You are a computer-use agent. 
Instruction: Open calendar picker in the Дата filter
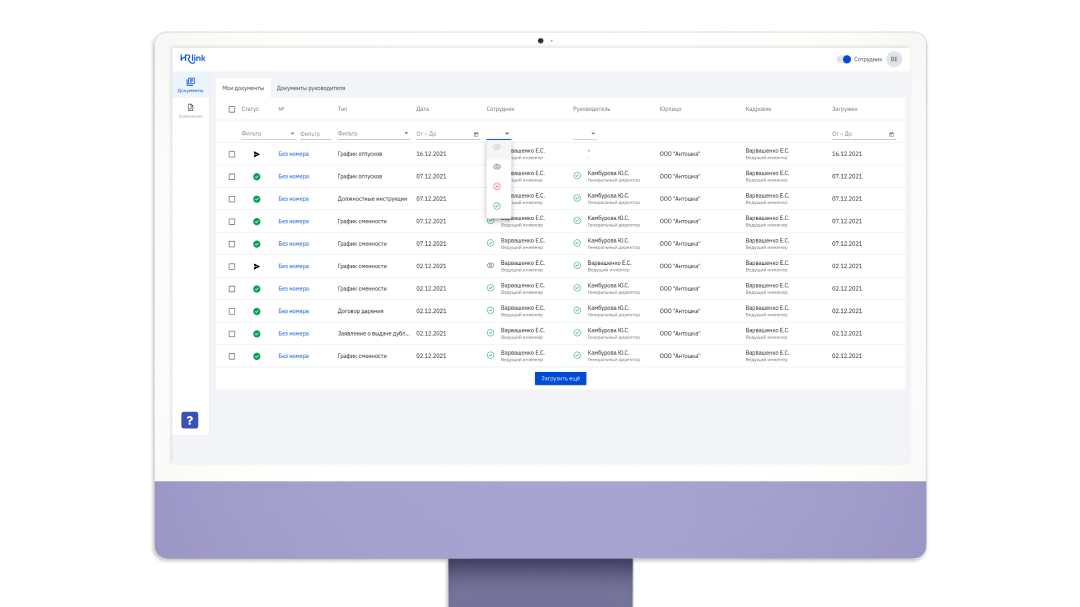coord(476,133)
